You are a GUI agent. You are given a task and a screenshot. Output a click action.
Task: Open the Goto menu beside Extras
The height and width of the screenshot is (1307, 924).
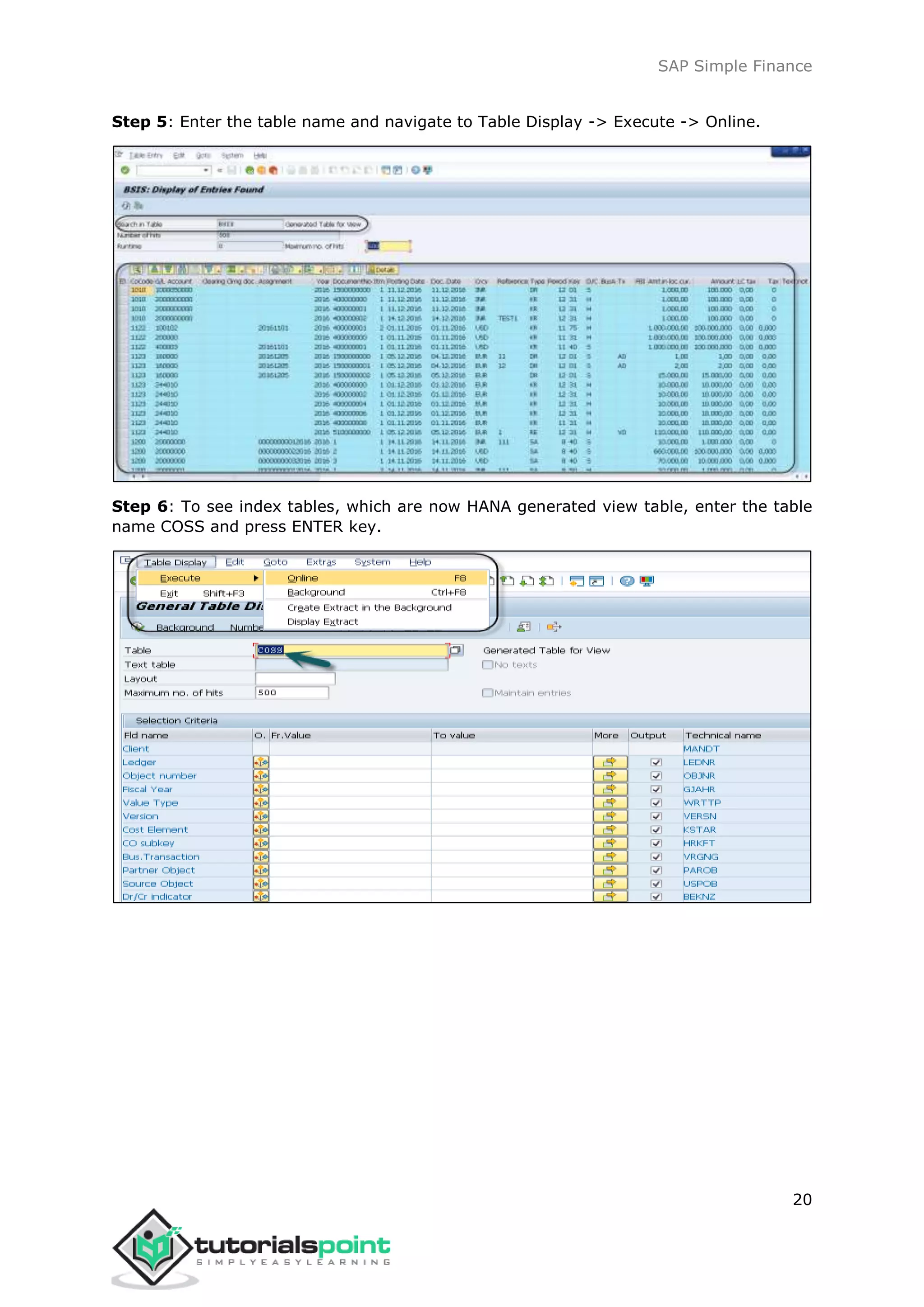pyautogui.click(x=275, y=562)
